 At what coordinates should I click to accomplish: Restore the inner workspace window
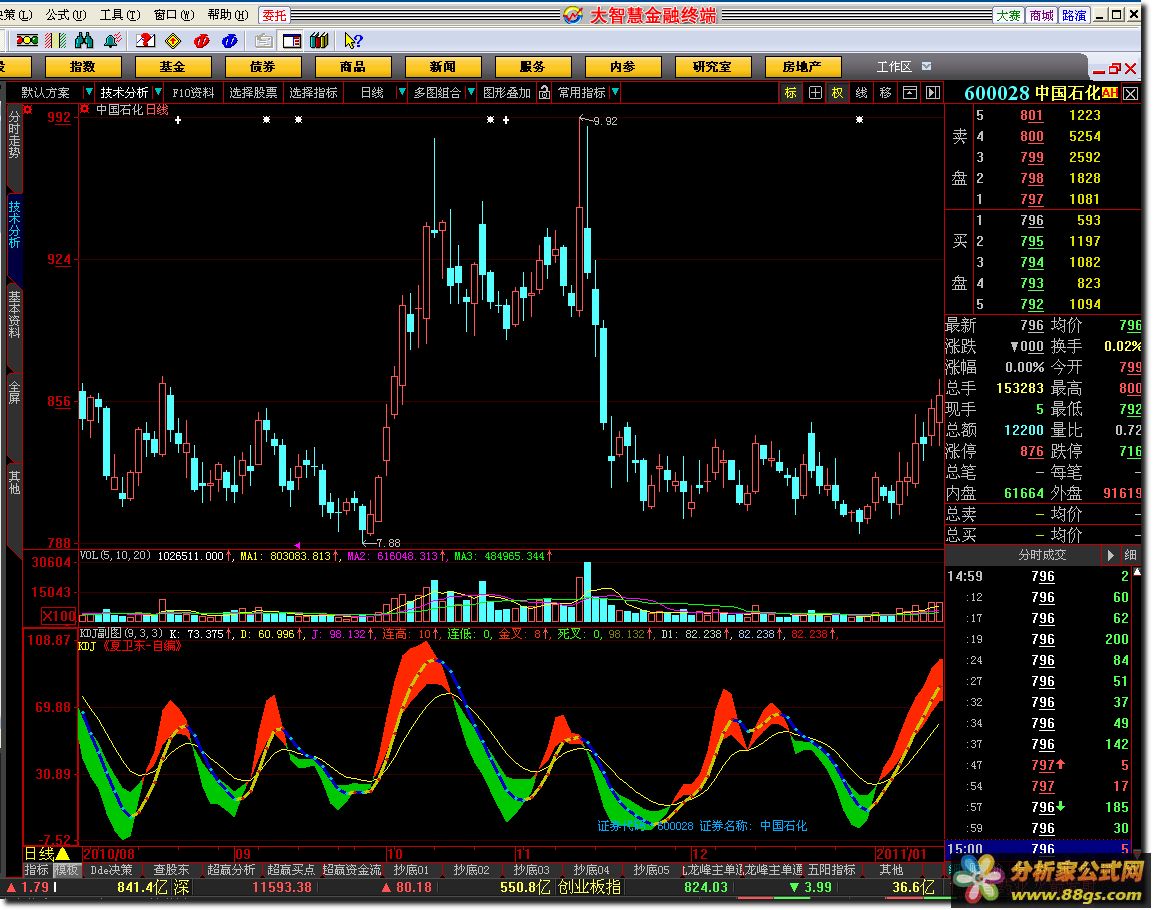tap(1115, 68)
